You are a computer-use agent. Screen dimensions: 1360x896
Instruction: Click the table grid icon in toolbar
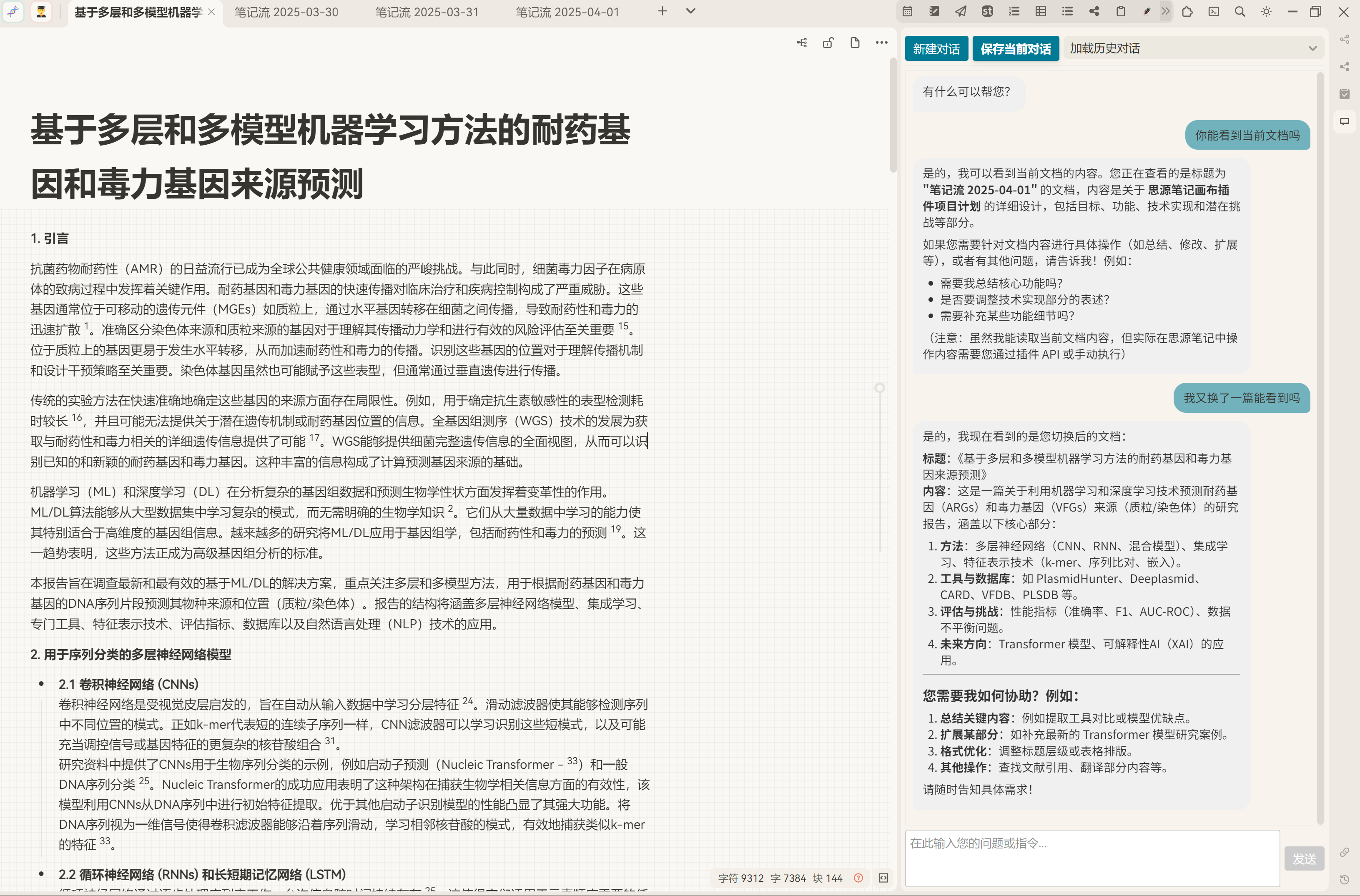(1041, 11)
